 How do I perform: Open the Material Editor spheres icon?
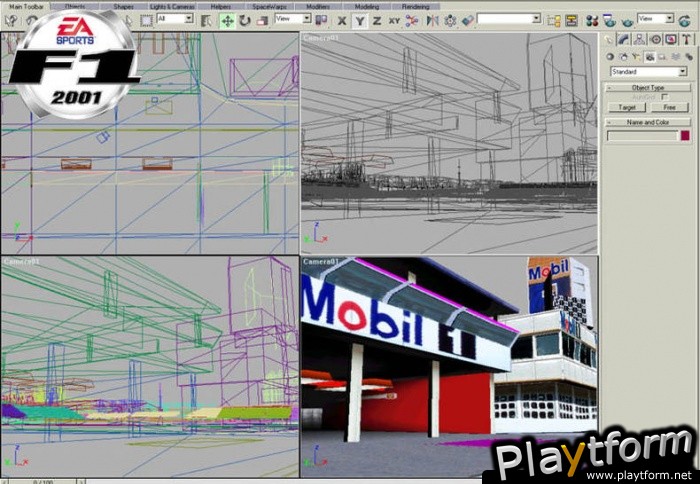pos(592,21)
